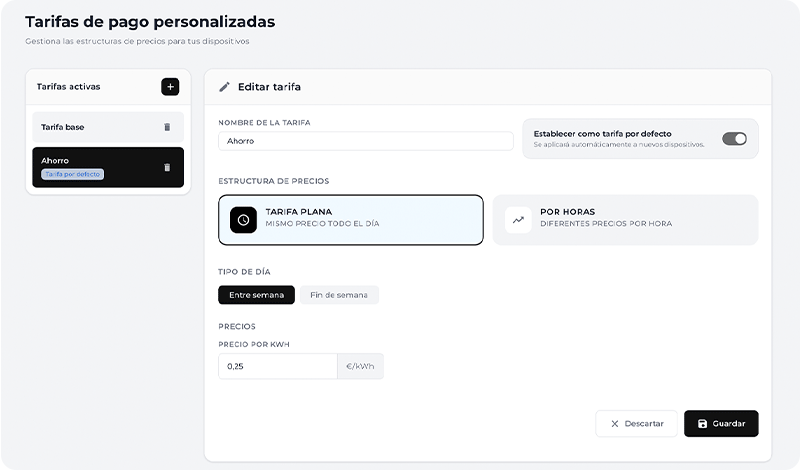
Task: Focus the Nombre de la tarifa field
Action: pos(365,141)
